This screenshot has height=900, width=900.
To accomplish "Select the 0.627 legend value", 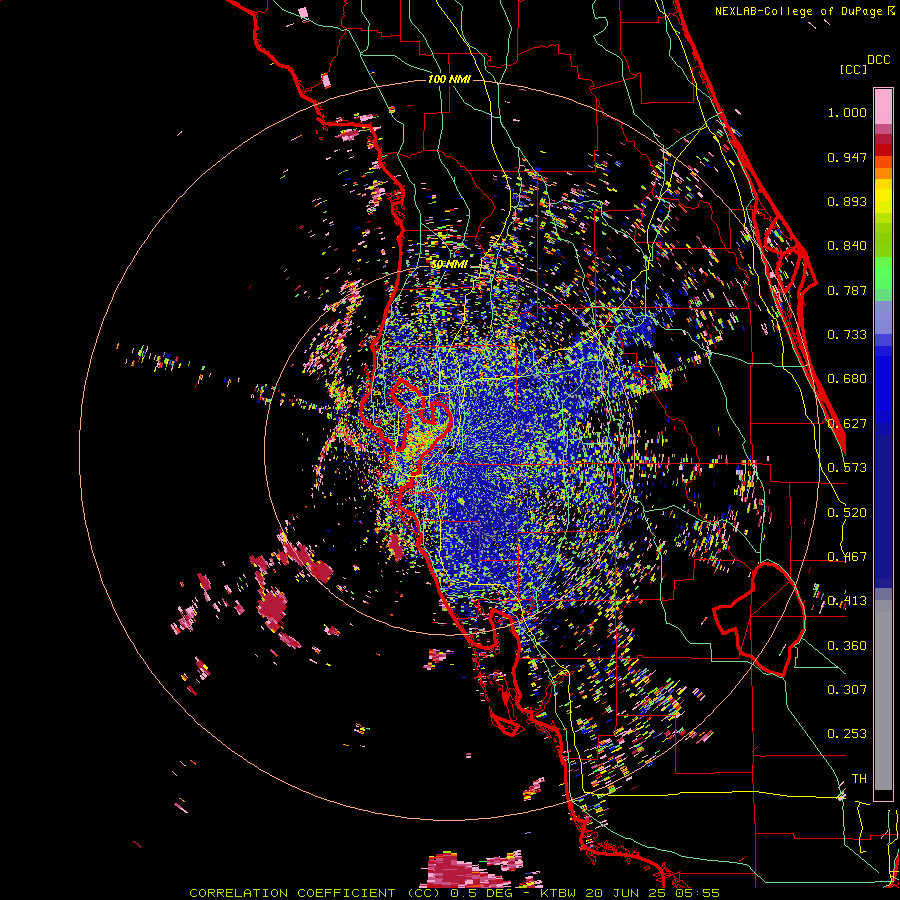I will coord(847,424).
